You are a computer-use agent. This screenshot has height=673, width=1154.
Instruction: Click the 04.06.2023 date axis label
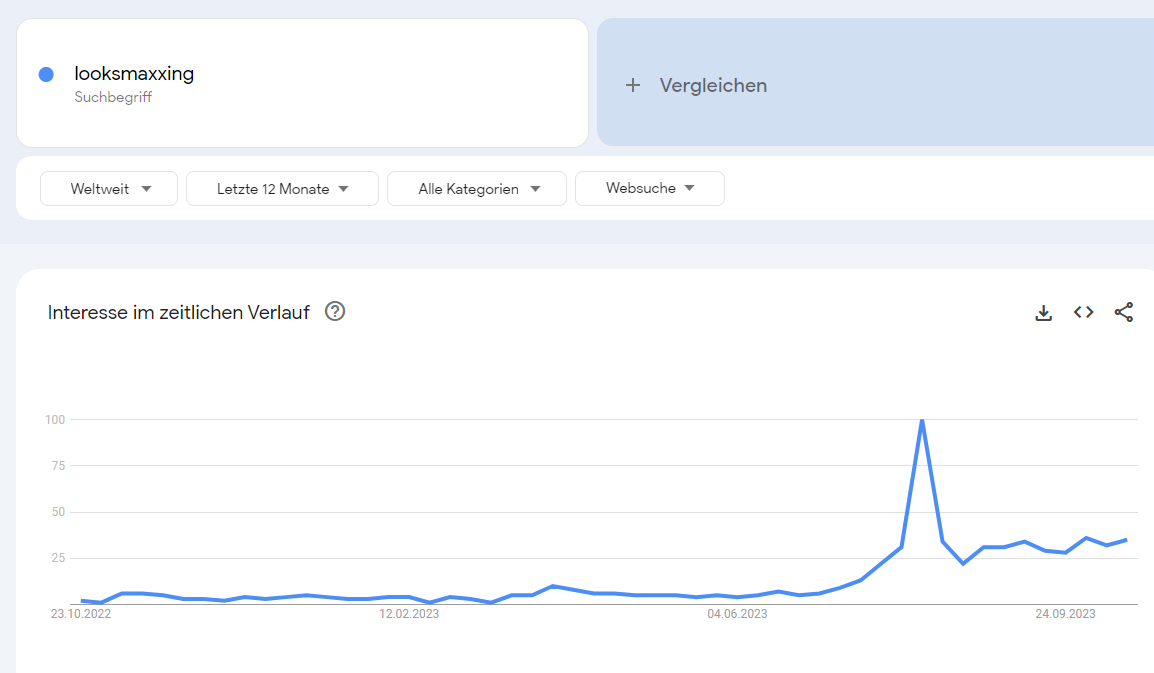[x=737, y=614]
